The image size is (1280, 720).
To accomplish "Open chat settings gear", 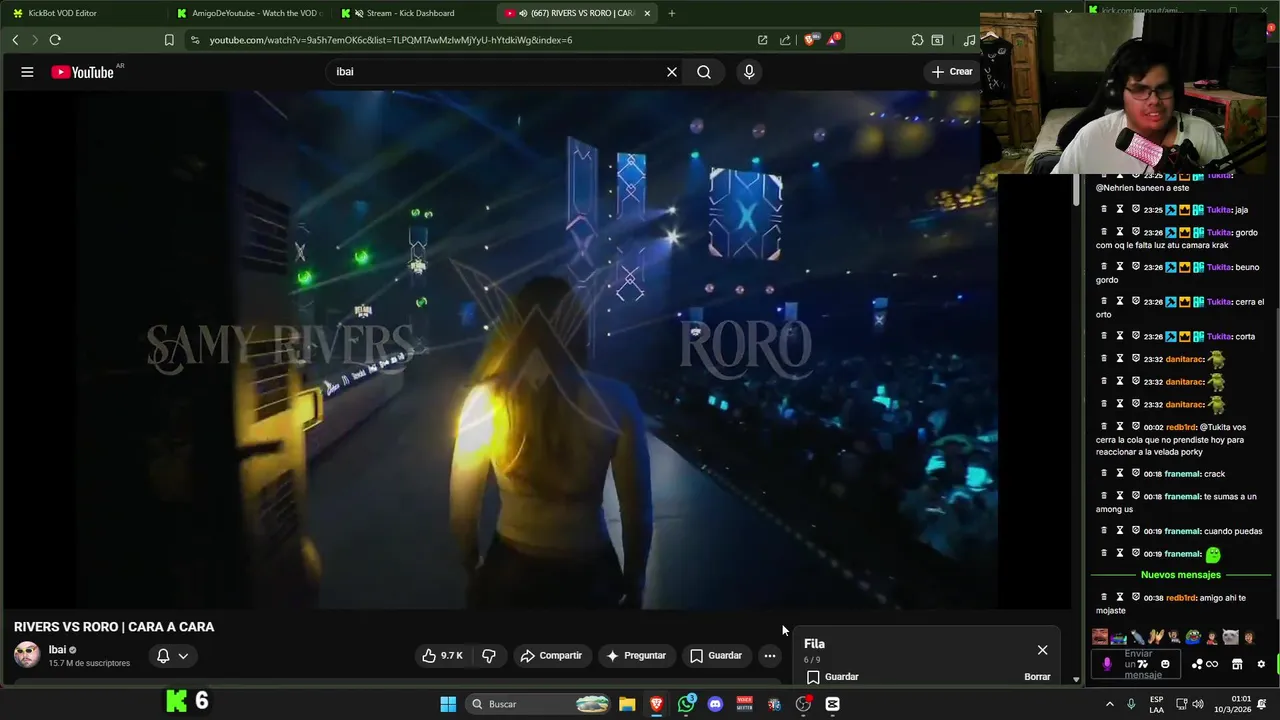I will click(x=1261, y=664).
